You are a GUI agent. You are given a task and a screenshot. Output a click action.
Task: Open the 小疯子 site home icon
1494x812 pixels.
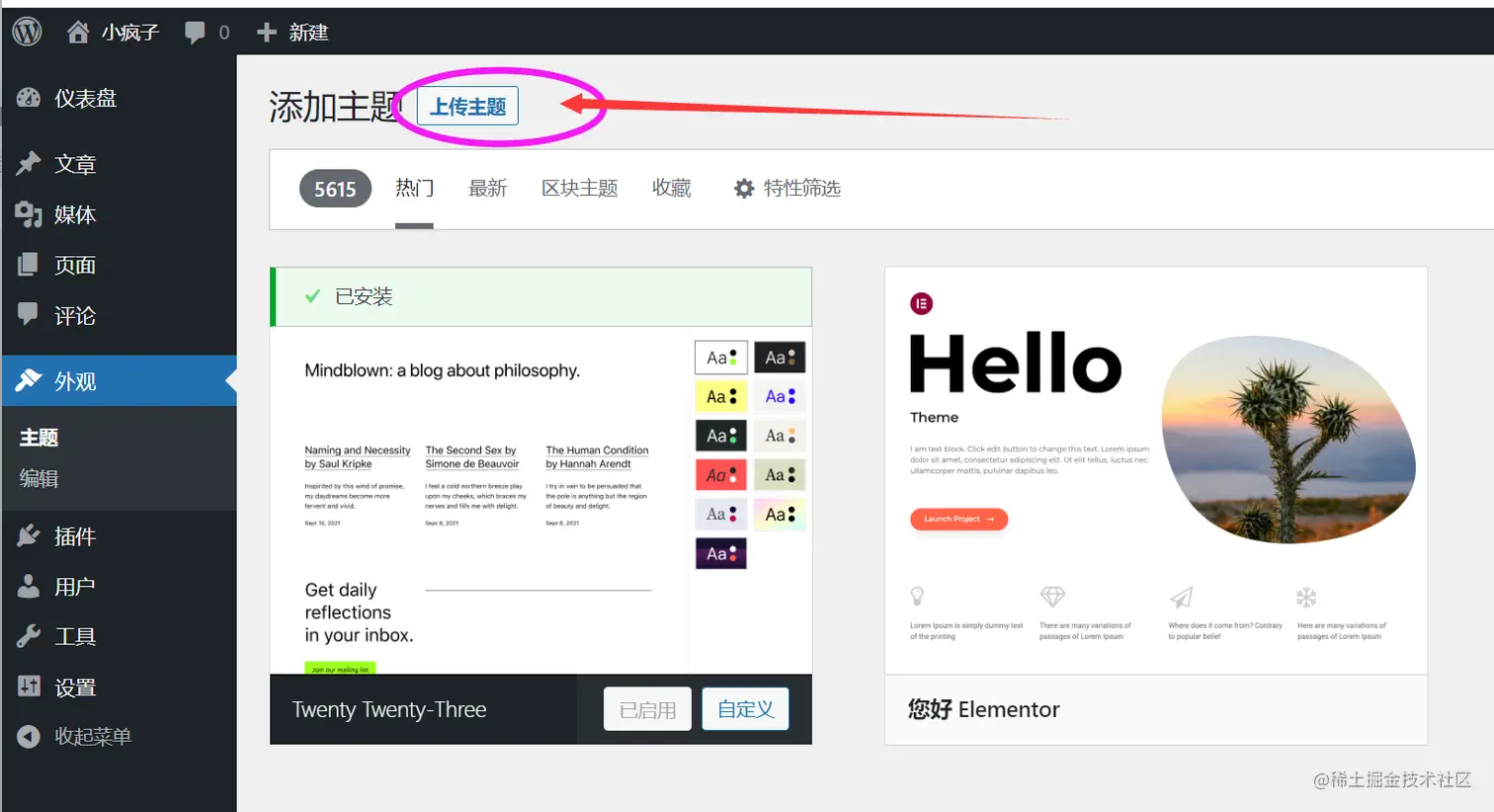pos(78,32)
